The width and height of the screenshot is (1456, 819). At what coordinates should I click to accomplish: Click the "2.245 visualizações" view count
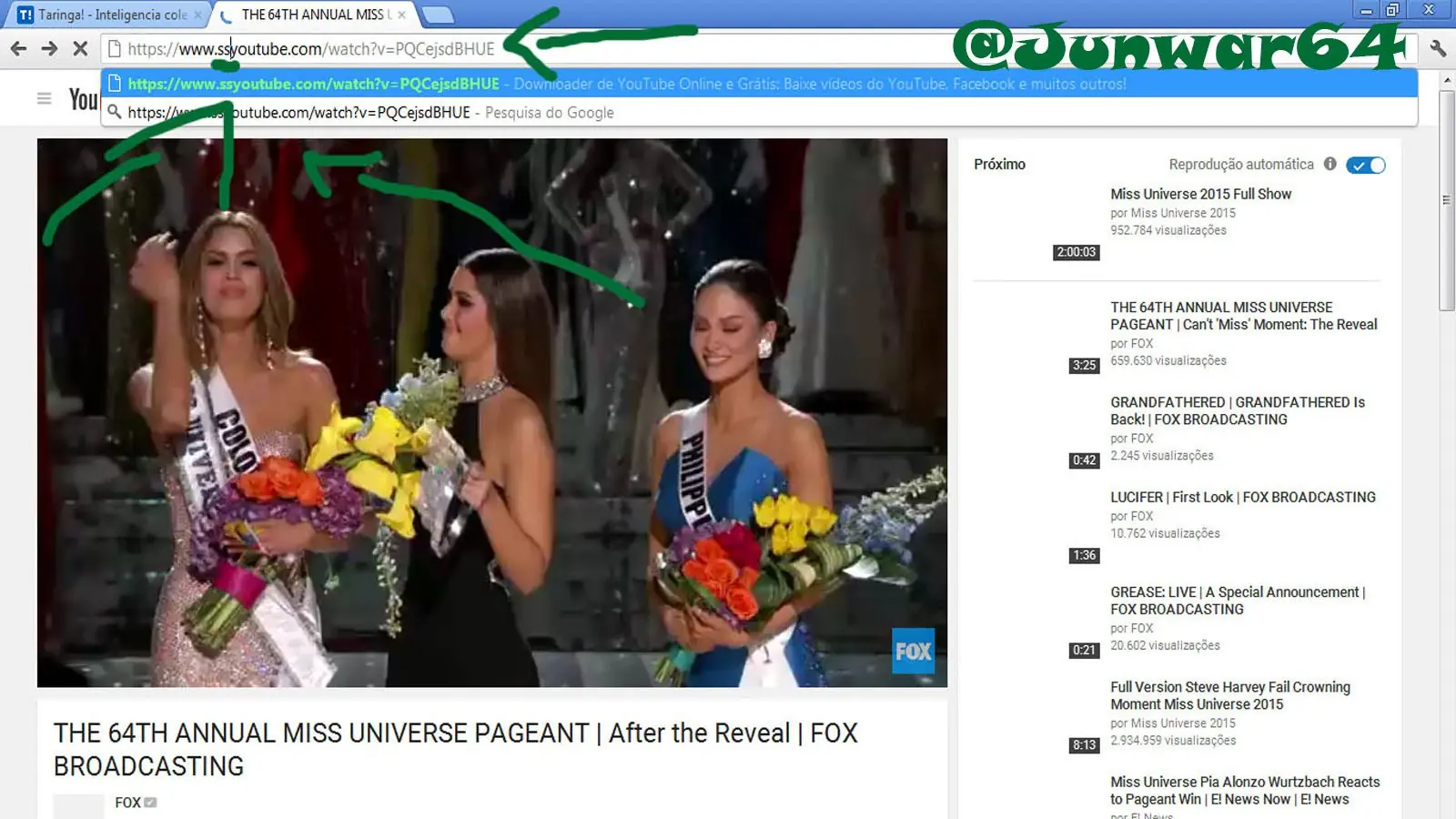tap(1162, 455)
